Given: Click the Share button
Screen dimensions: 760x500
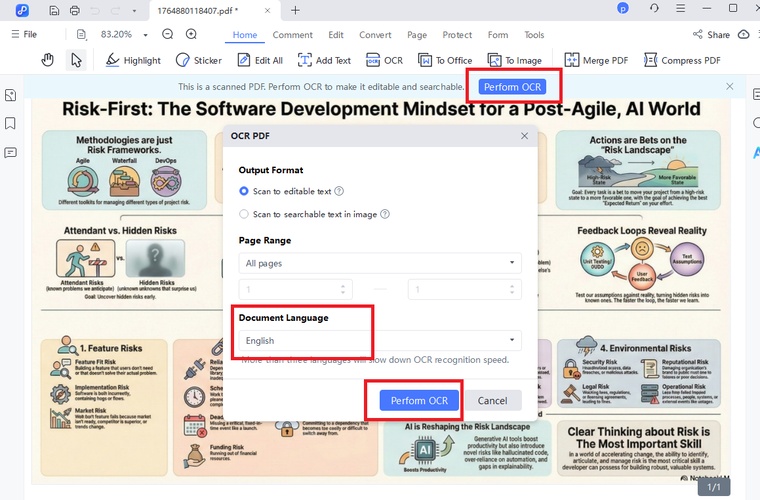Looking at the screenshot, I should (x=711, y=34).
